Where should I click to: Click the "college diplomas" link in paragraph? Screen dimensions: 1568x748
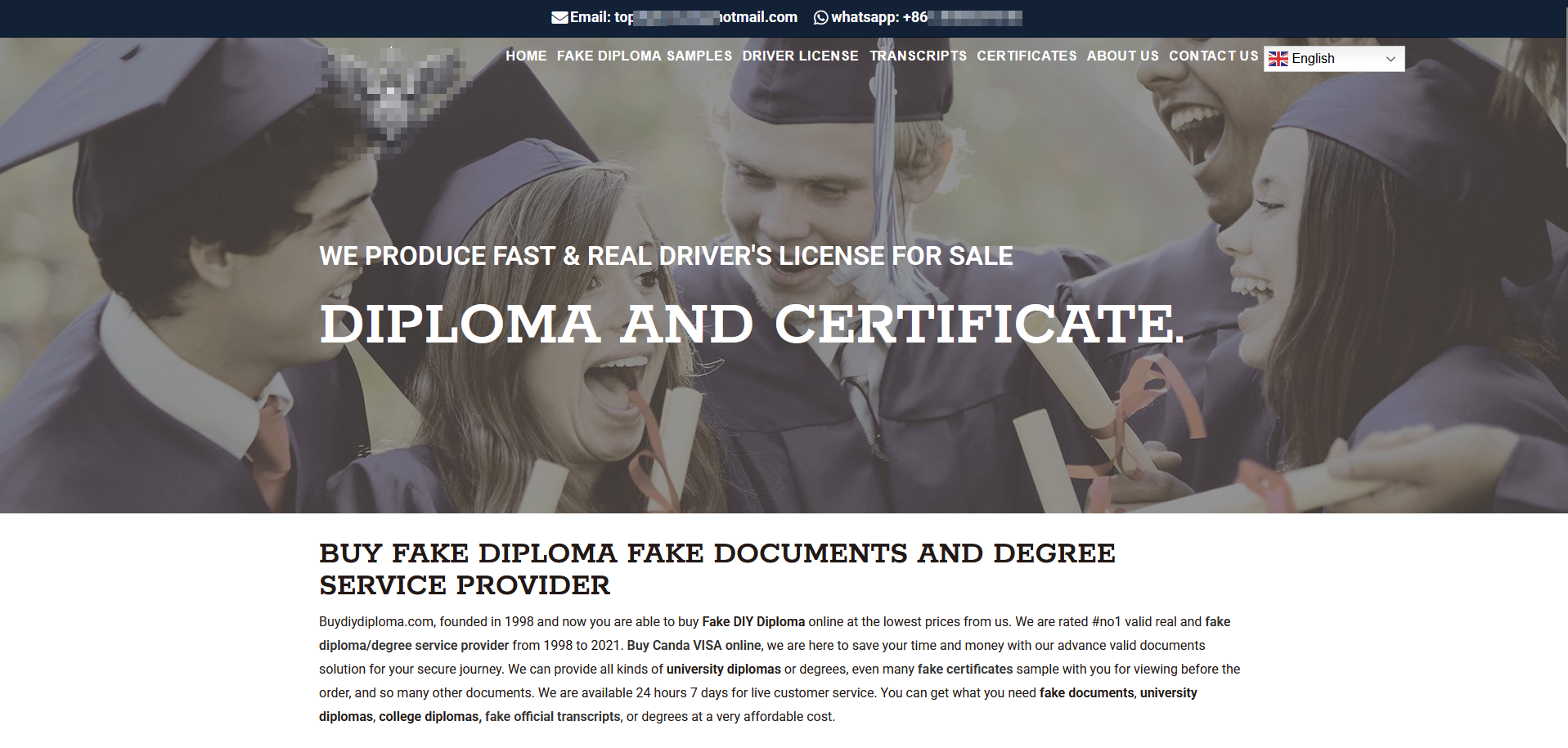point(429,717)
